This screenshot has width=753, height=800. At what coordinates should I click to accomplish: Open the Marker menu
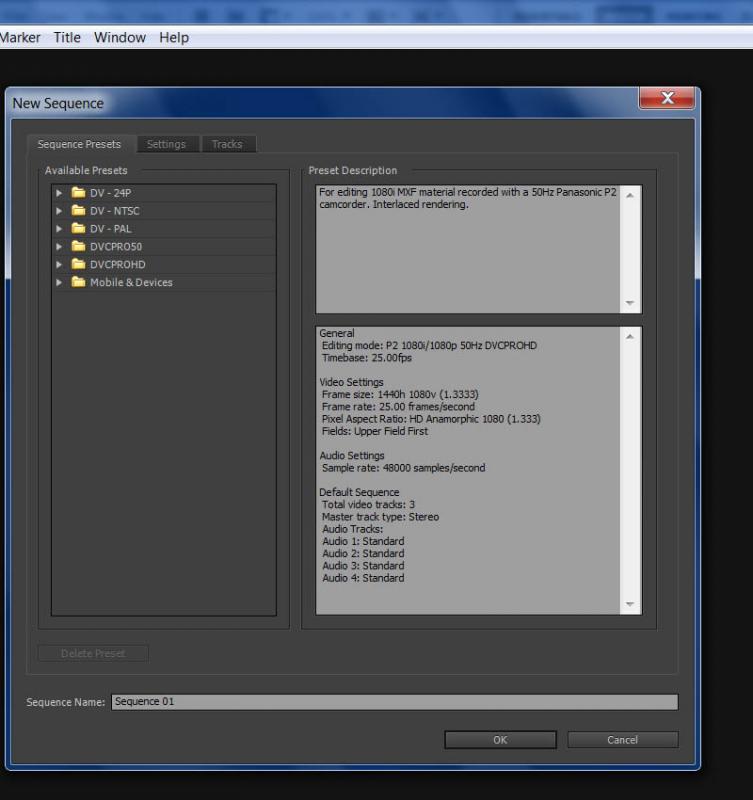coord(20,38)
